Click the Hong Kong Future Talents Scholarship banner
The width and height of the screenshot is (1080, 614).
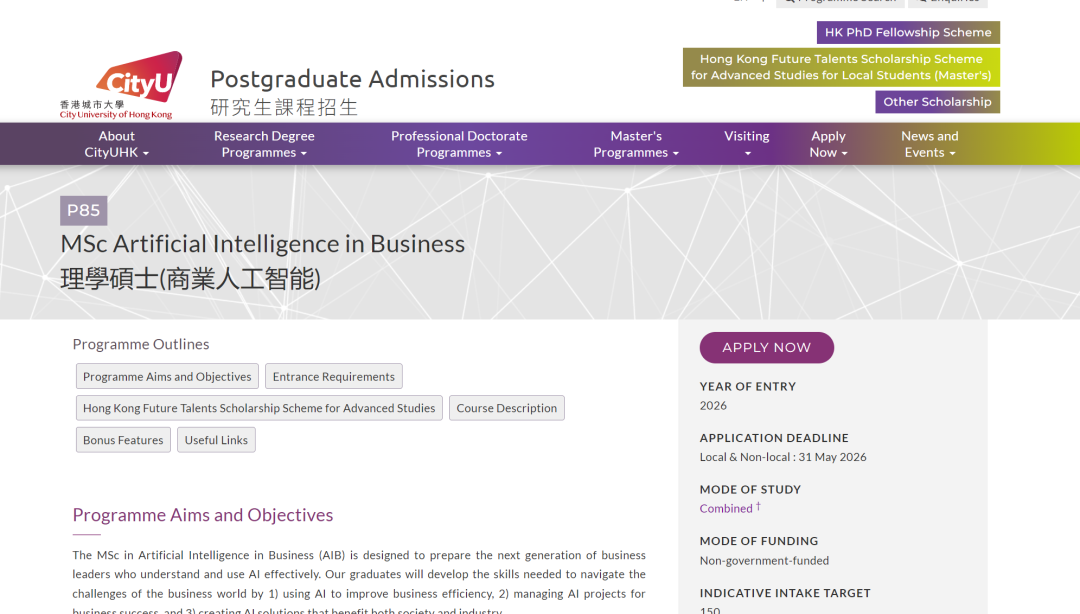[x=841, y=67]
